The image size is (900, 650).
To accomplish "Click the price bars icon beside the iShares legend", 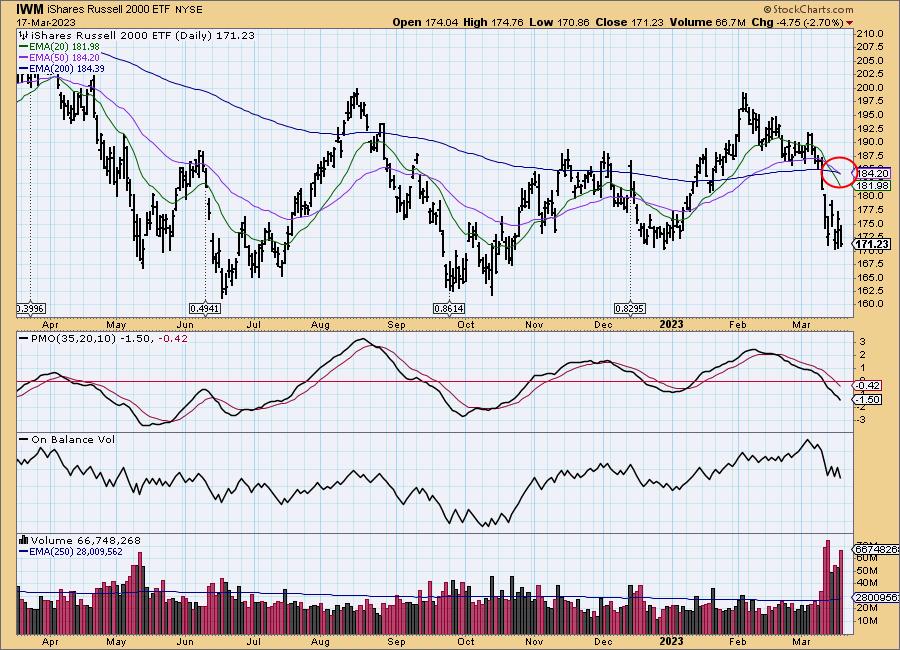I will pos(24,35).
